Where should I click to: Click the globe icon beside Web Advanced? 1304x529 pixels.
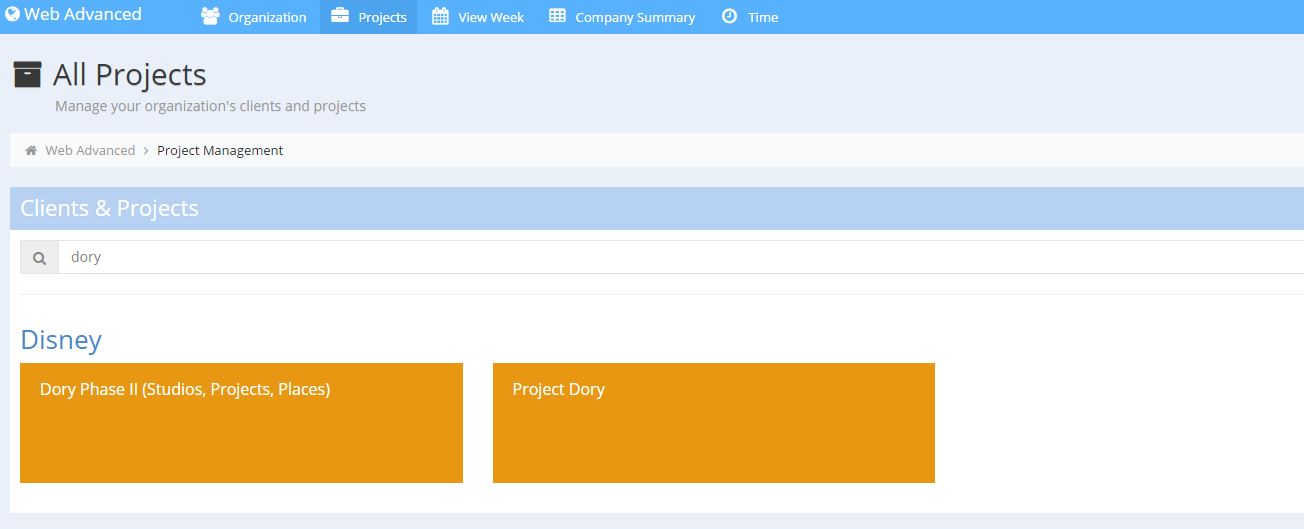click(13, 15)
